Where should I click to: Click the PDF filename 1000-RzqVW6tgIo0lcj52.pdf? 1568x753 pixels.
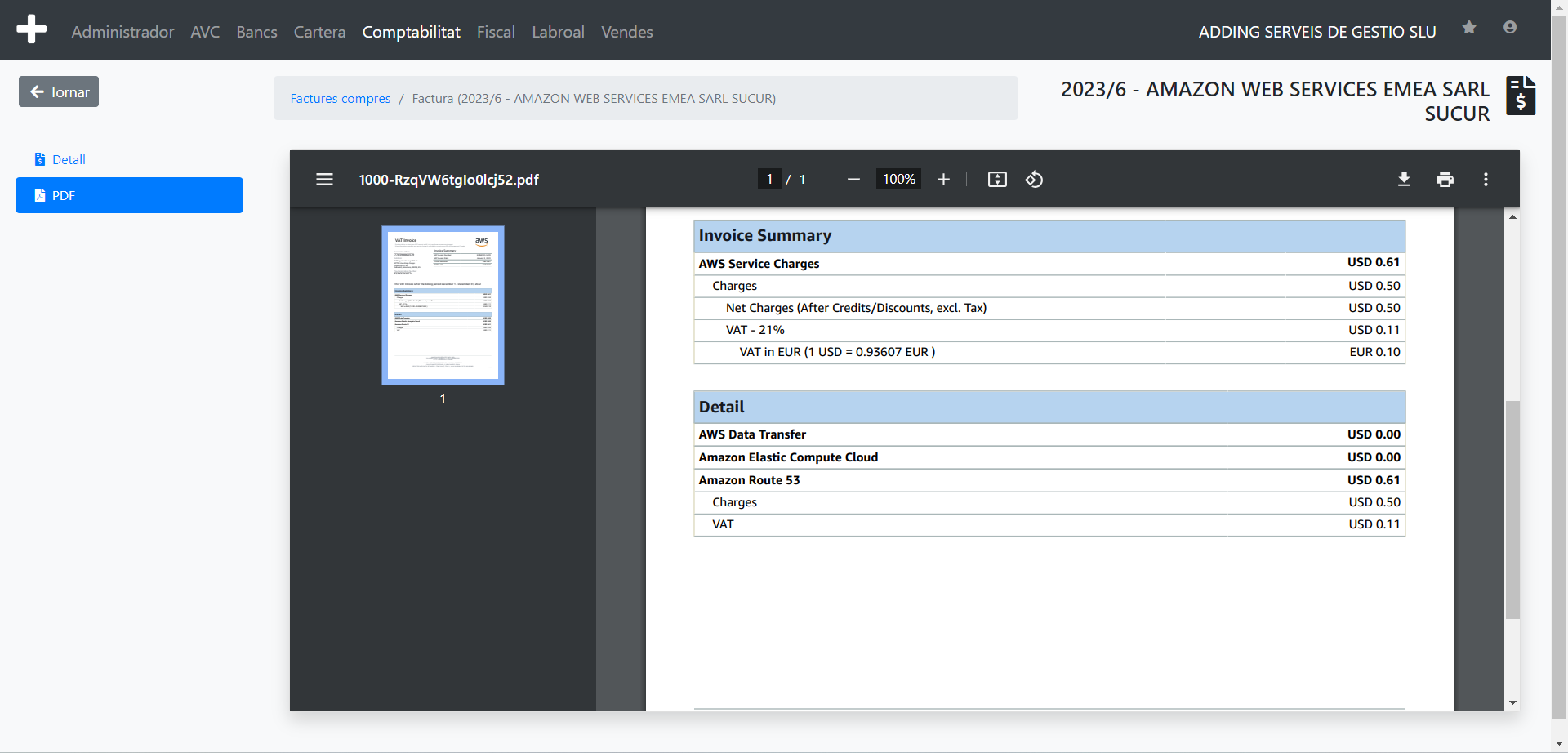pos(448,180)
